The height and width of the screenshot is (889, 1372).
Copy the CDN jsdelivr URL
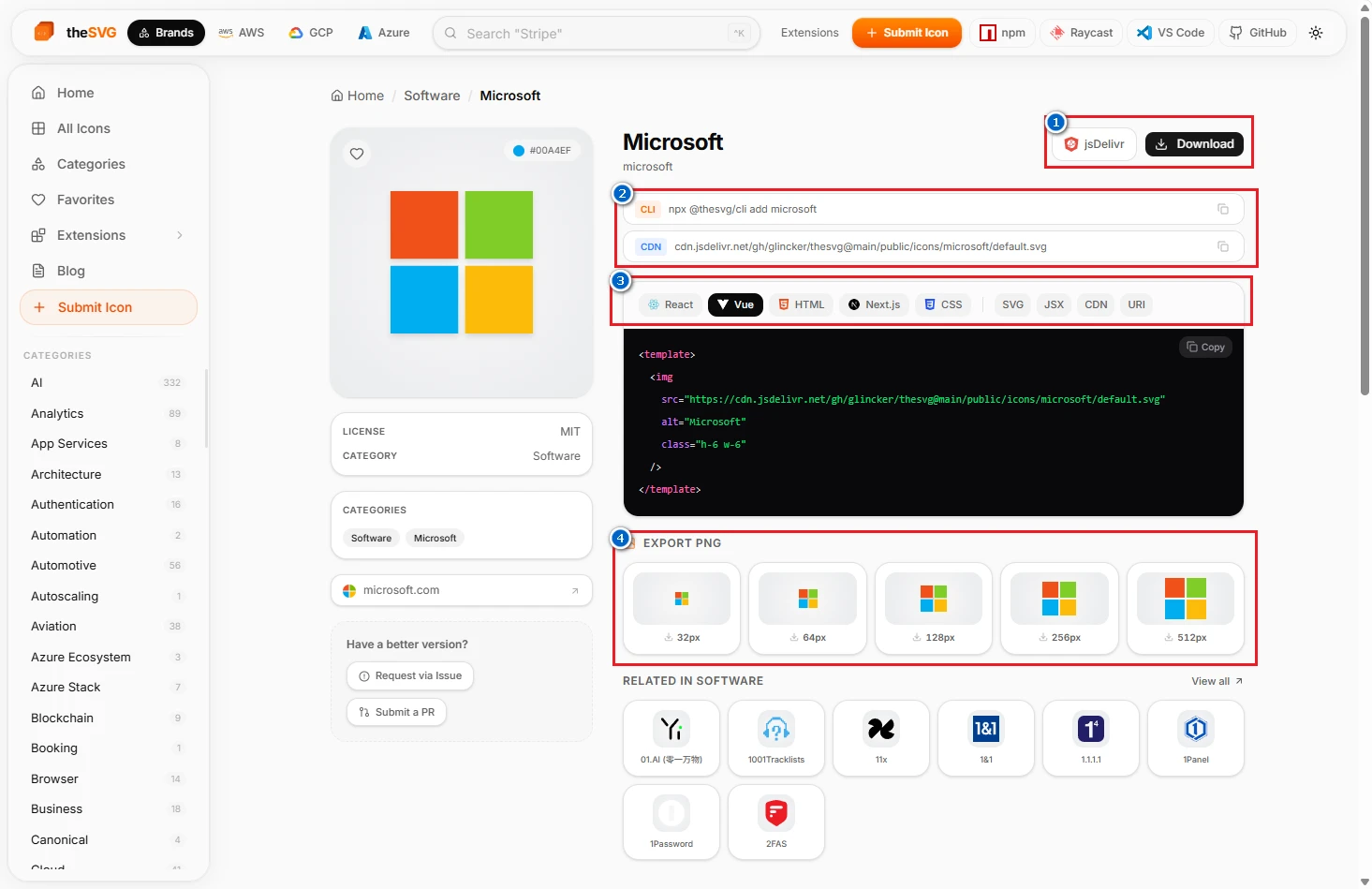1222,246
